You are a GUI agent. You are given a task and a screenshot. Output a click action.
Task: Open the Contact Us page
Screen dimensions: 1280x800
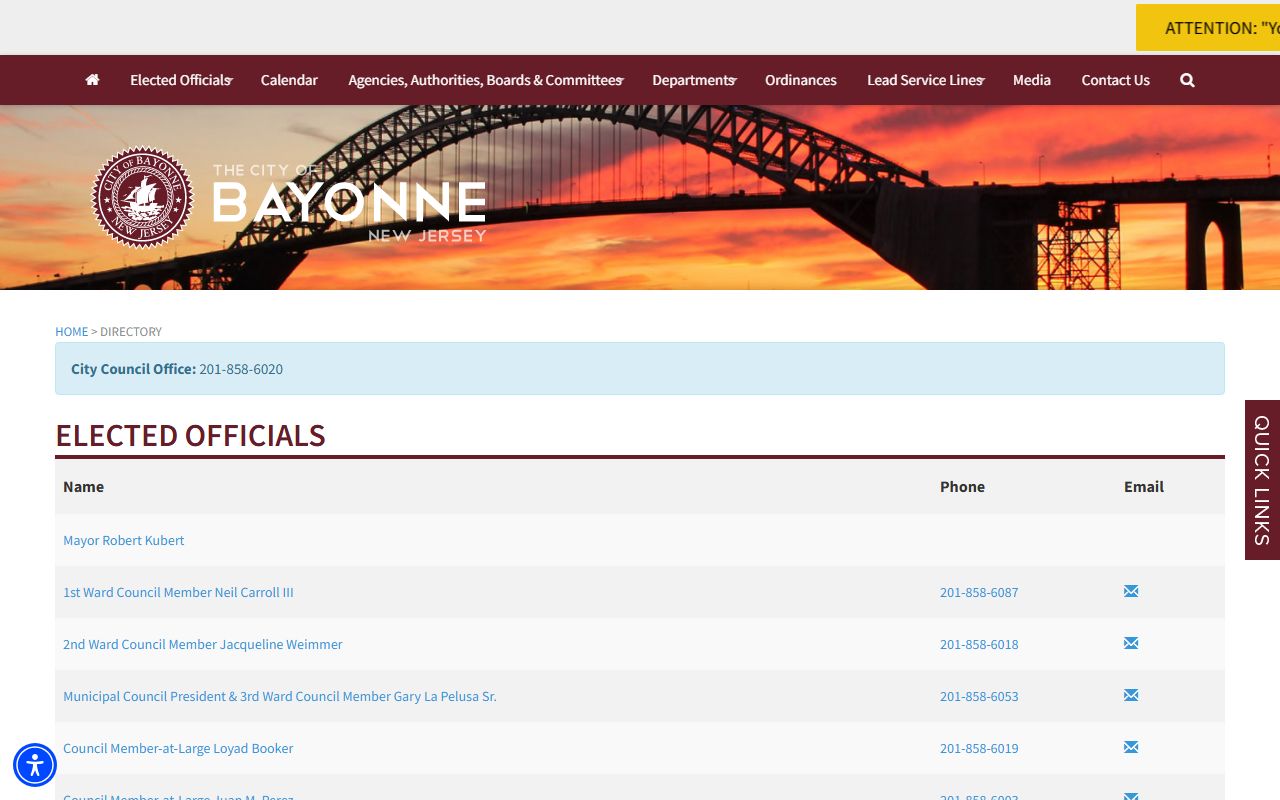pyautogui.click(x=1115, y=80)
